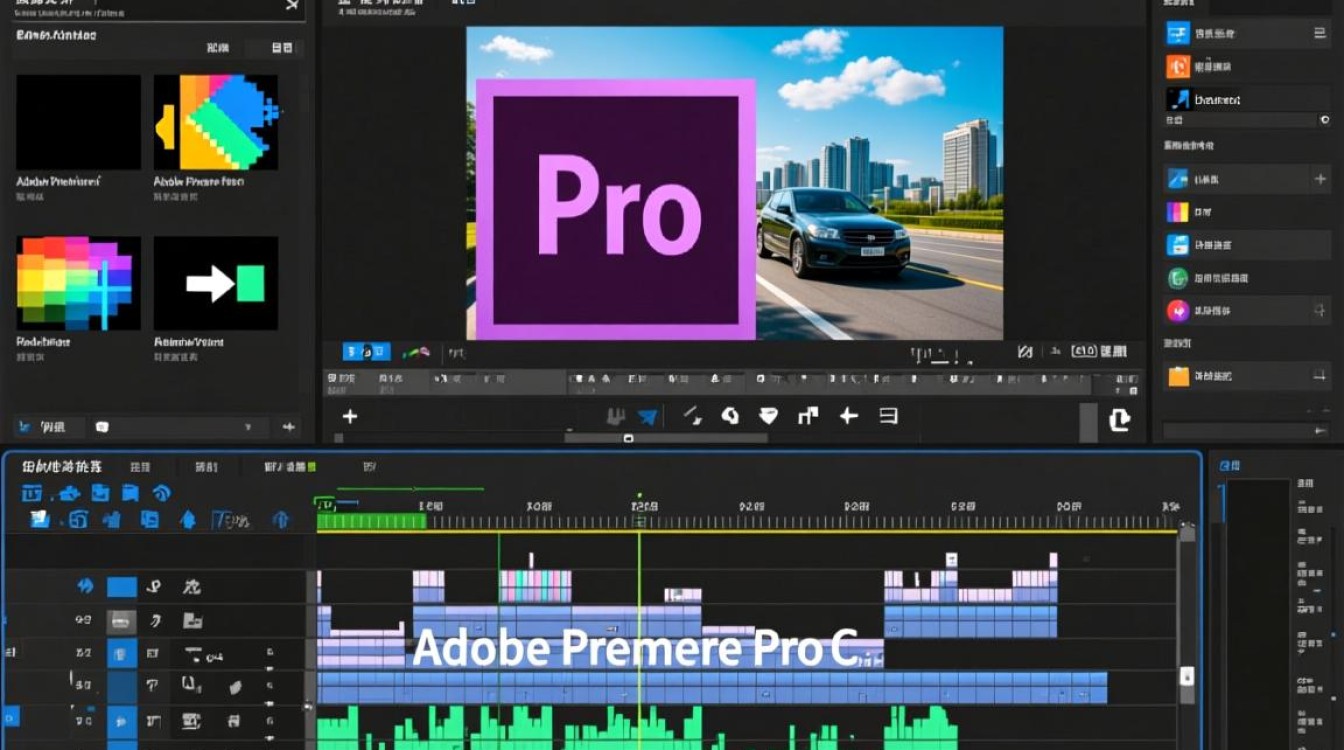
Task: Switch to the second tab of the timeline panel
Action: 141,467
